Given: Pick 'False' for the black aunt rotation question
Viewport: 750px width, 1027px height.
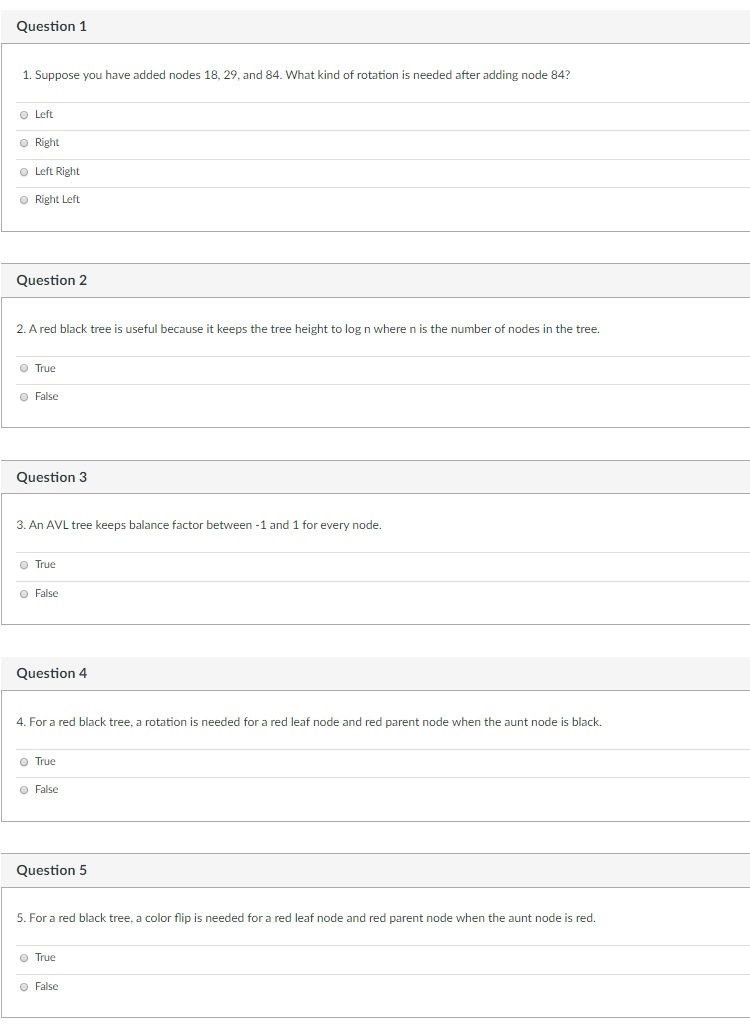Looking at the screenshot, I should [x=22, y=789].
